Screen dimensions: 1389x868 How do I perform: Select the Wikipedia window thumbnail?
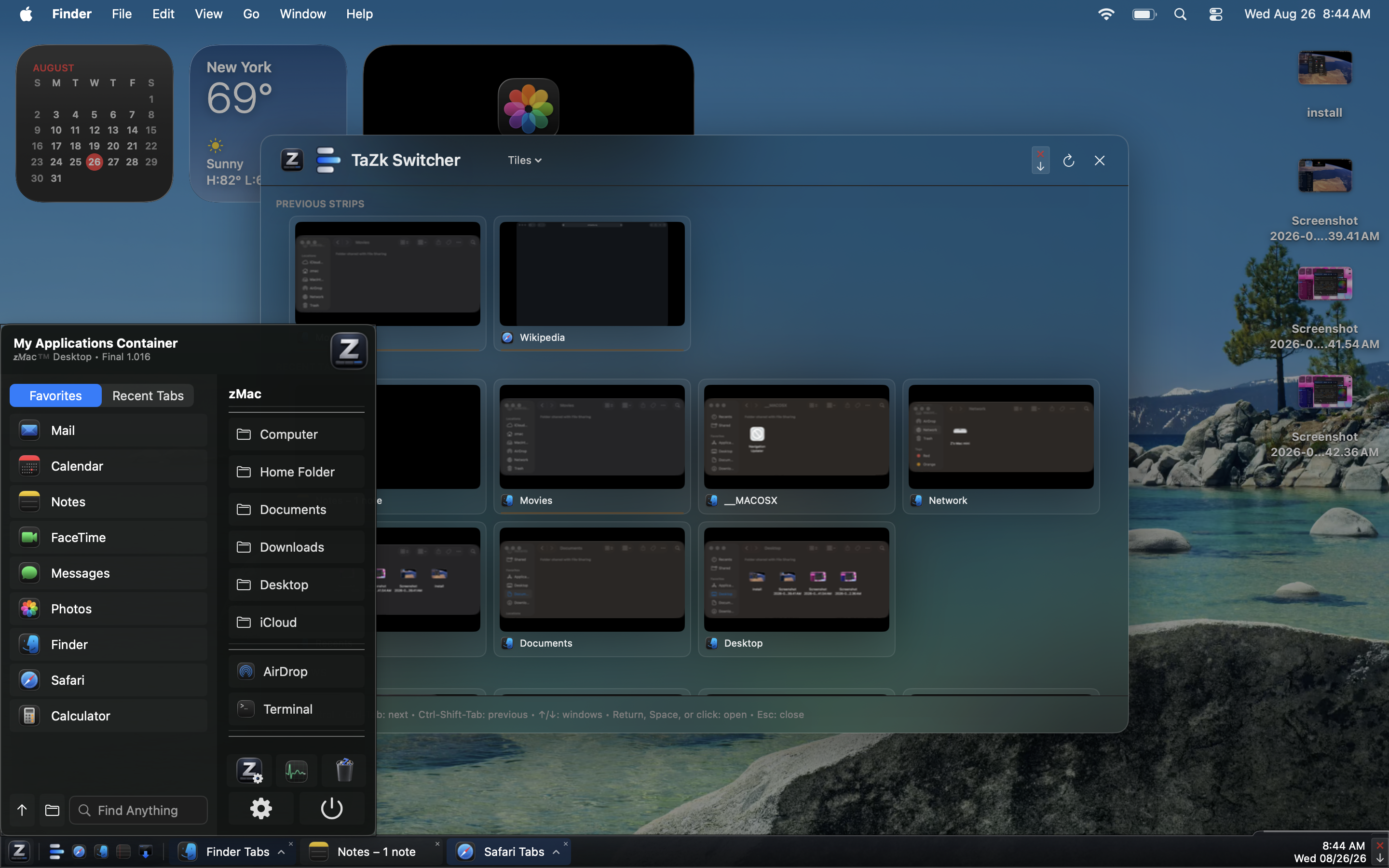(592, 284)
